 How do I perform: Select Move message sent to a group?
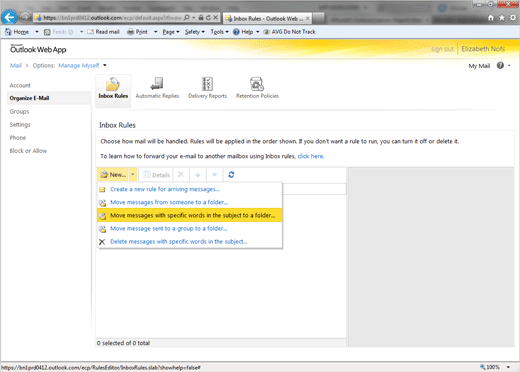(x=190, y=229)
